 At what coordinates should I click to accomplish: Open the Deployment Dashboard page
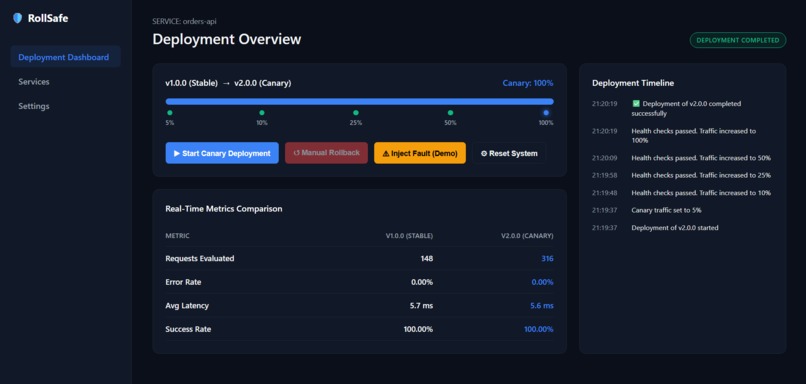[65, 57]
